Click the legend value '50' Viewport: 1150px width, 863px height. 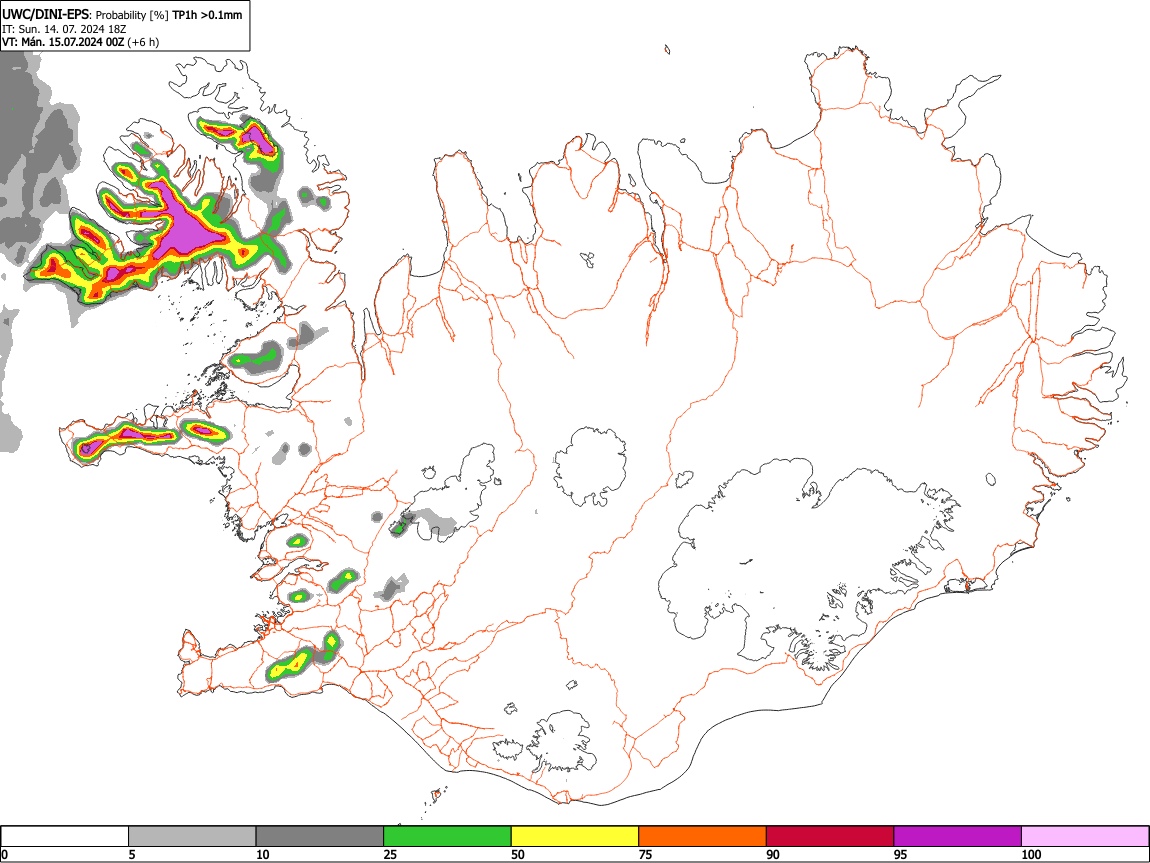point(518,854)
